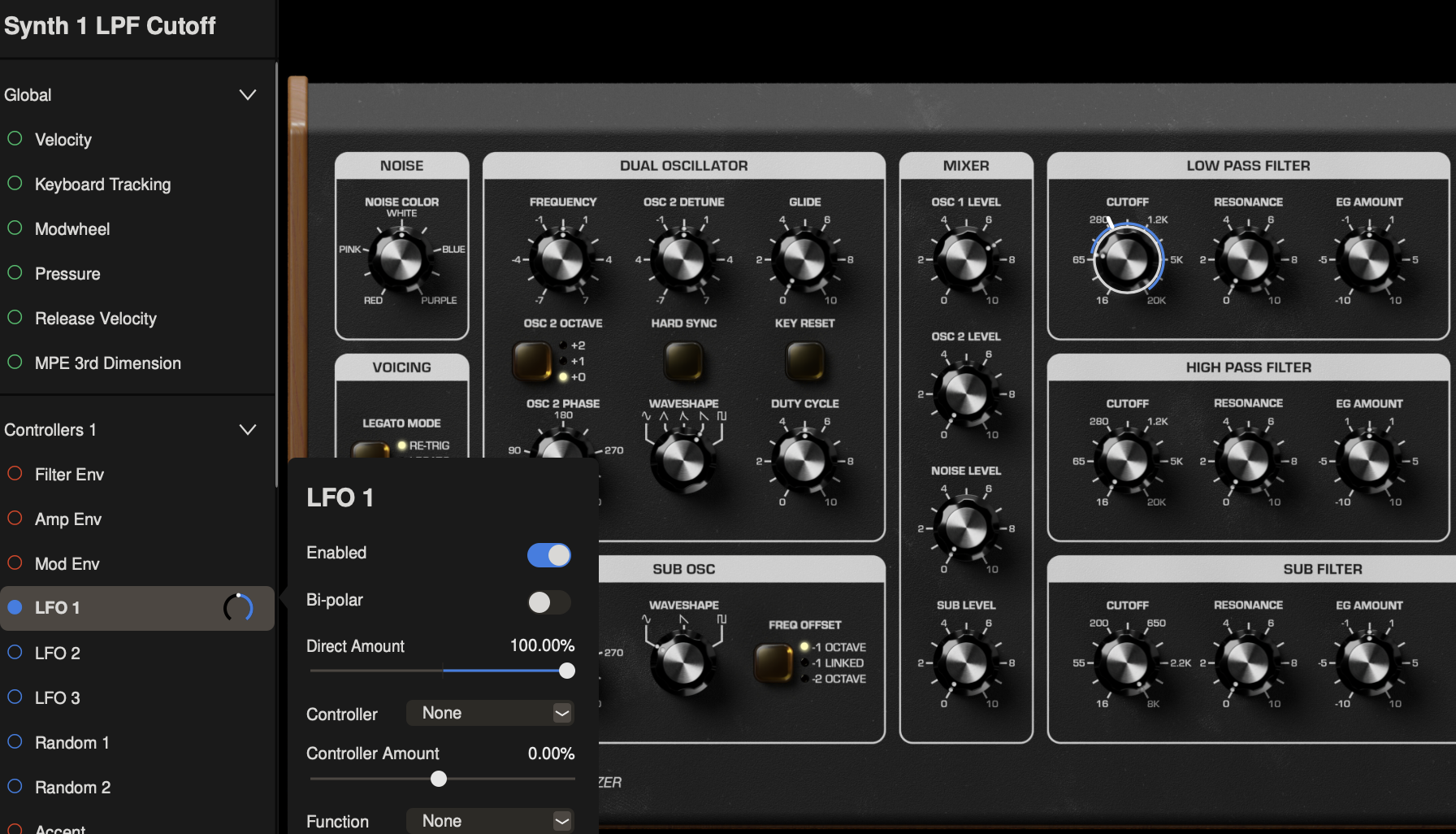Click the LFO 1 amount ring indicator

tap(238, 608)
